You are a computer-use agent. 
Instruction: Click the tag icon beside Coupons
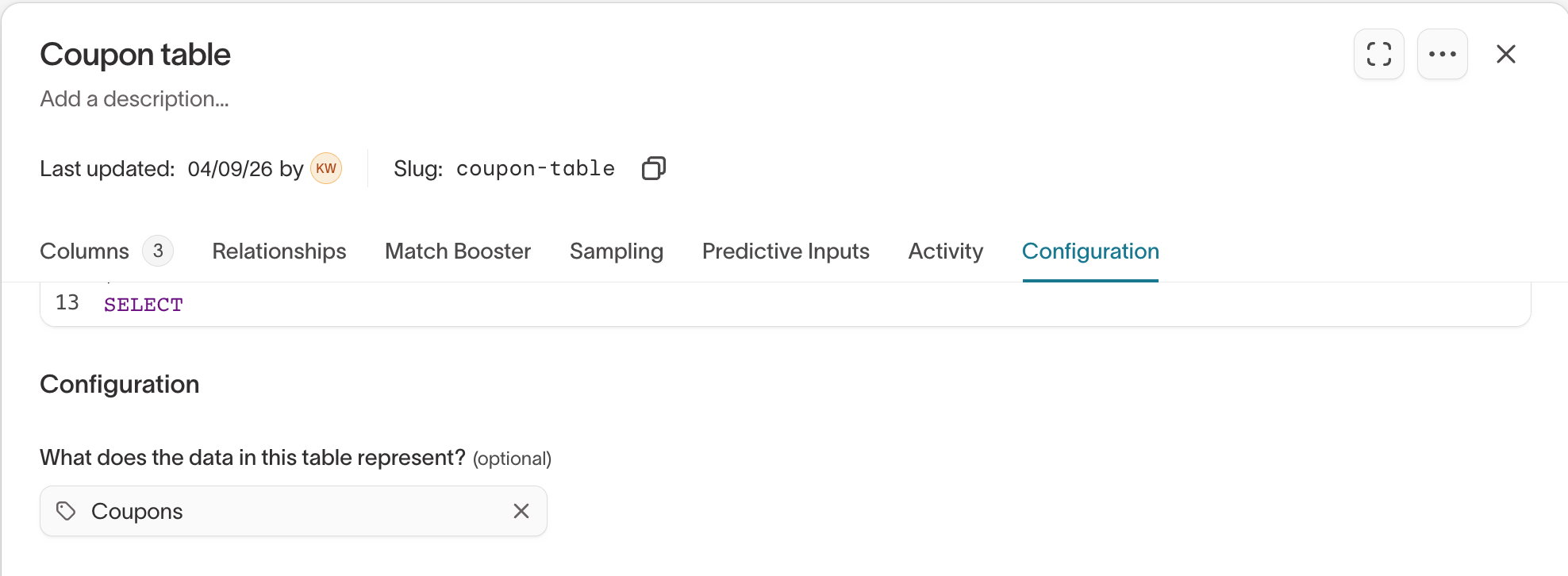pos(66,511)
